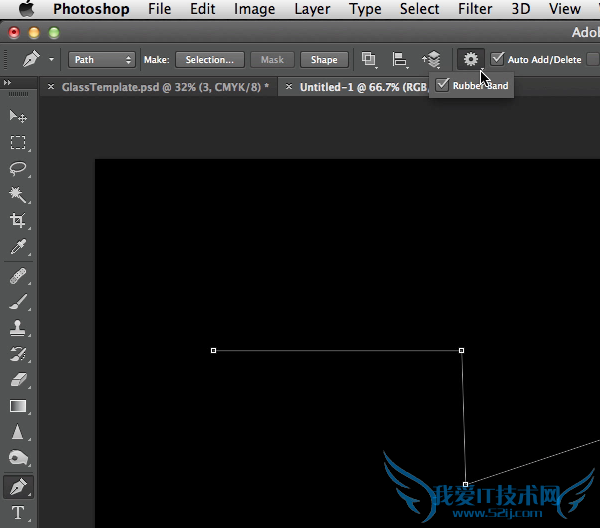Switch to Untitled-1 document tab
Viewport: 600px width, 528px height.
point(363,87)
